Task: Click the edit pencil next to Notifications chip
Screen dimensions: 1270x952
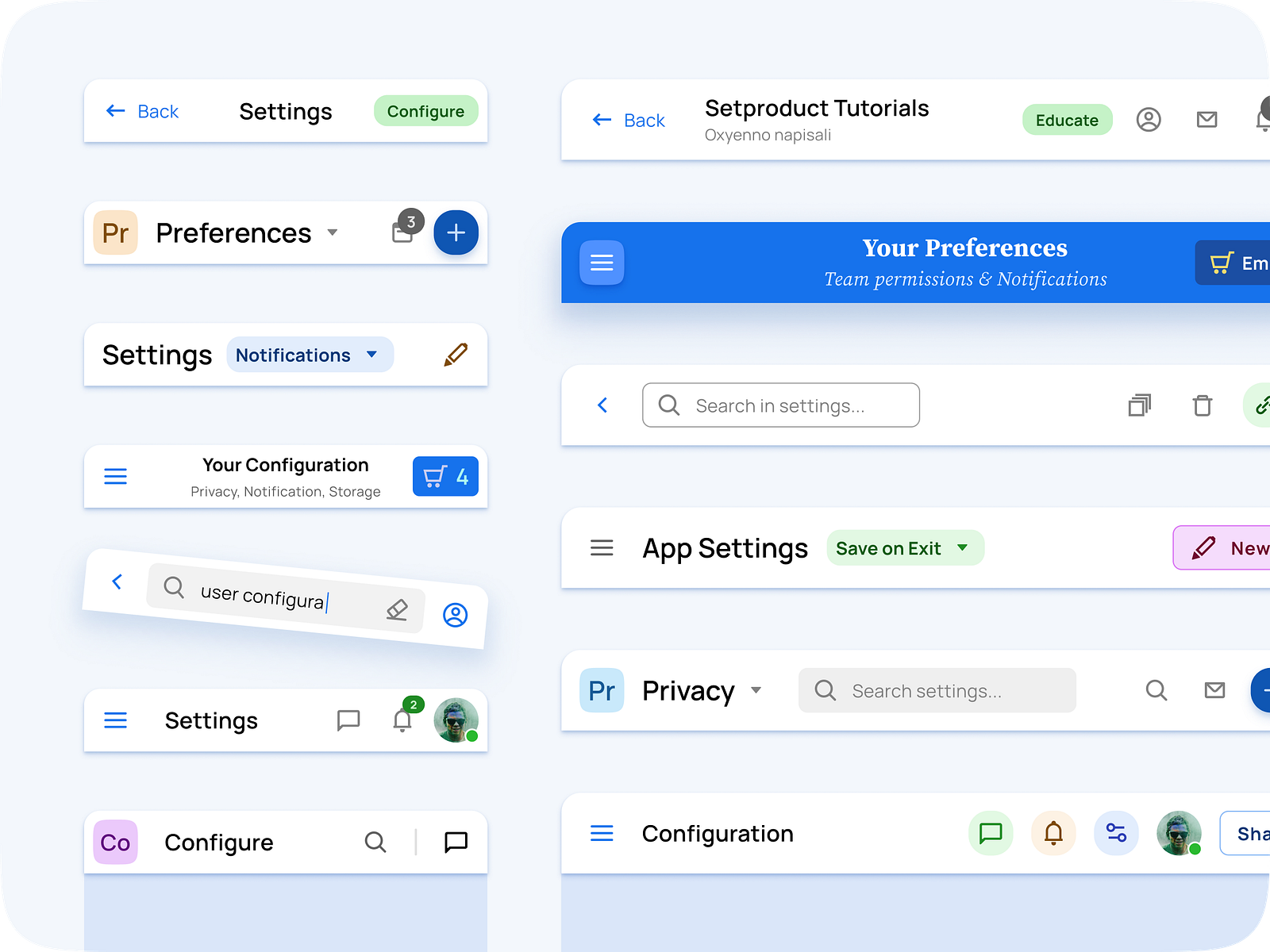Action: (x=455, y=355)
